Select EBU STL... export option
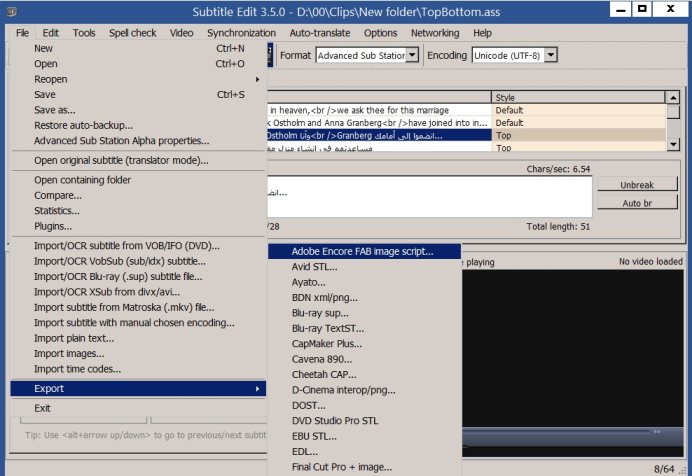Screen dimensions: 692x476 point(365,436)
